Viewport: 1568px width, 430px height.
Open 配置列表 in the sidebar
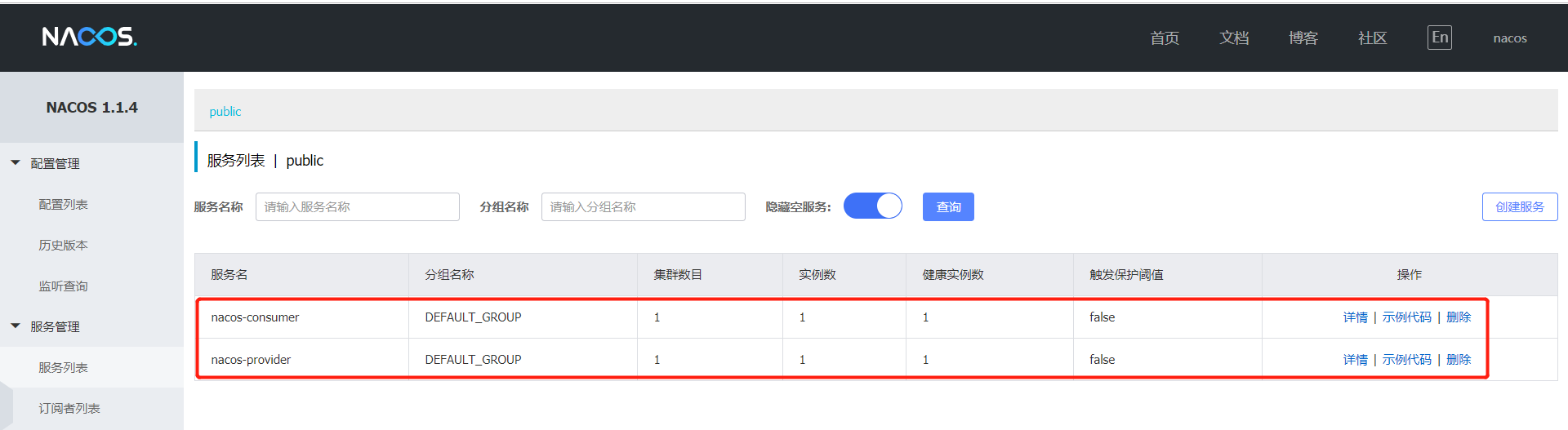point(64,205)
